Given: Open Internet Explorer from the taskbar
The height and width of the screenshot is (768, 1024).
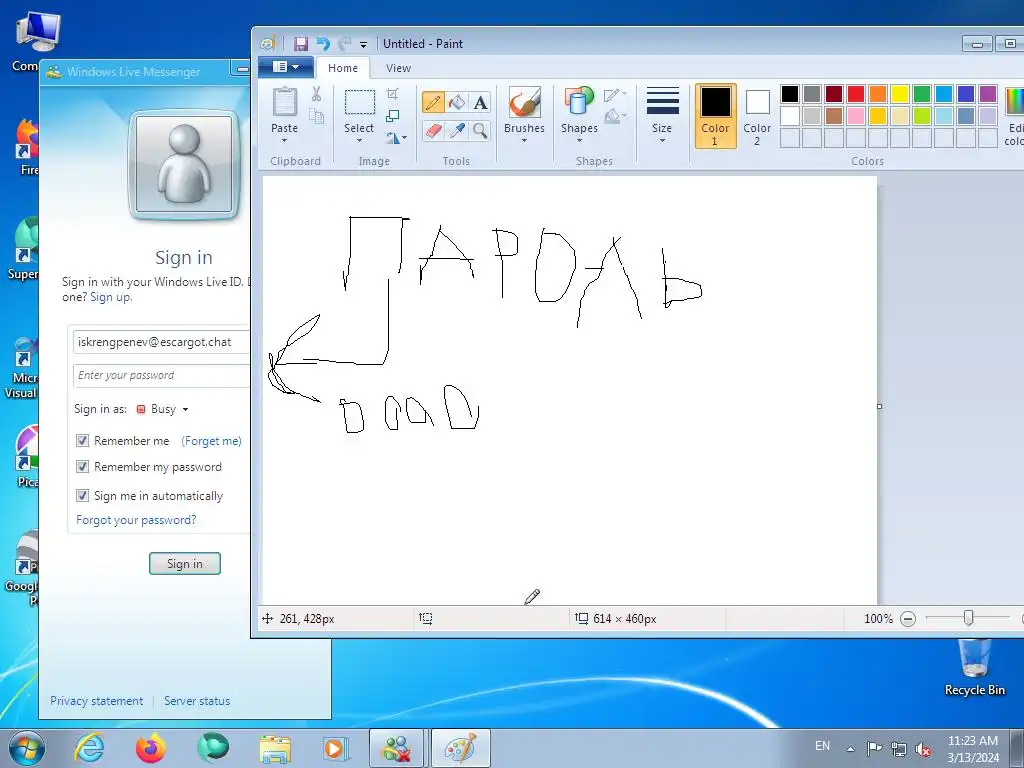Looking at the screenshot, I should pyautogui.click(x=89, y=748).
